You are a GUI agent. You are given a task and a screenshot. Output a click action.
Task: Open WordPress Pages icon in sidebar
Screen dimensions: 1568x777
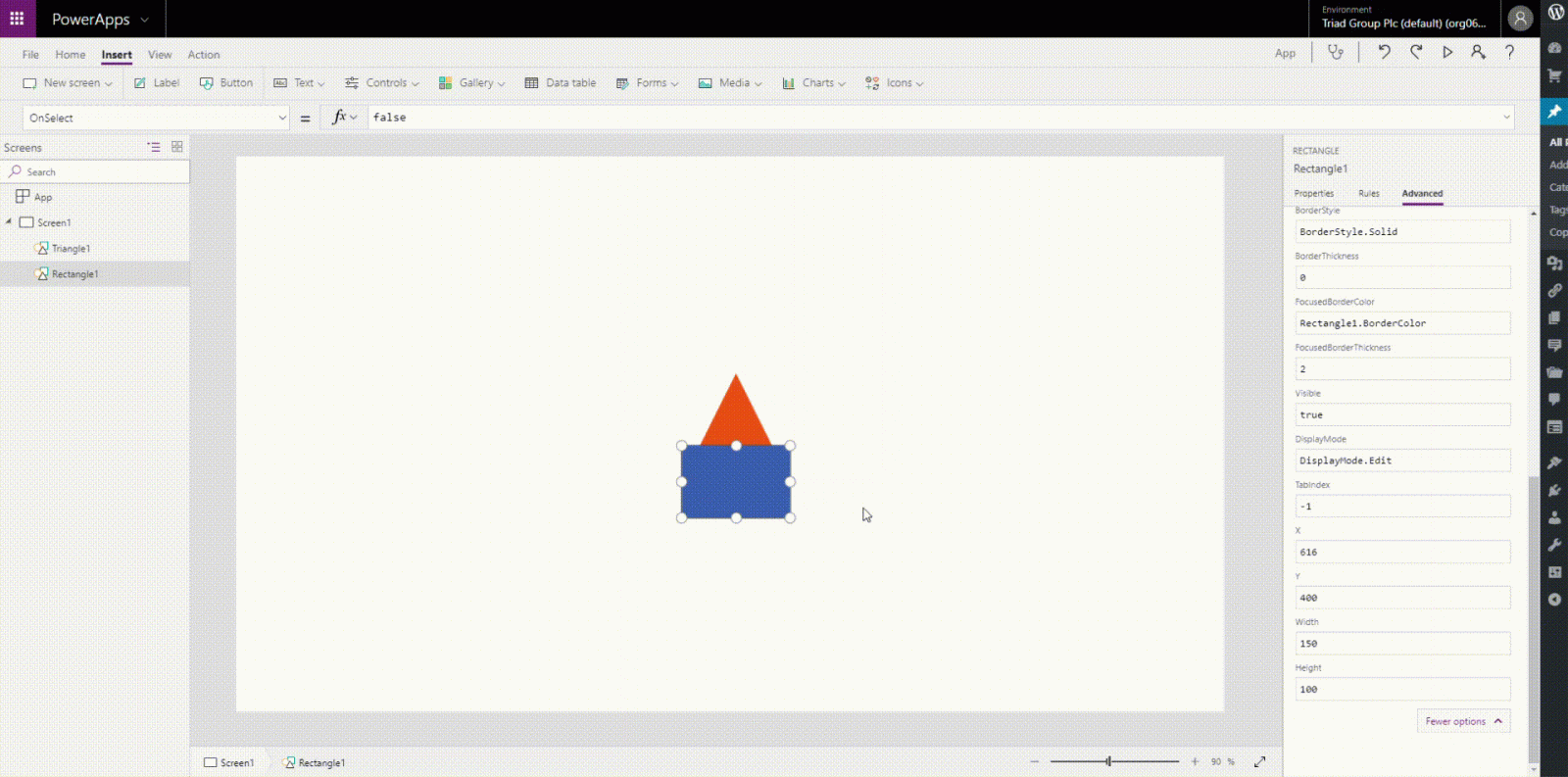1554,317
